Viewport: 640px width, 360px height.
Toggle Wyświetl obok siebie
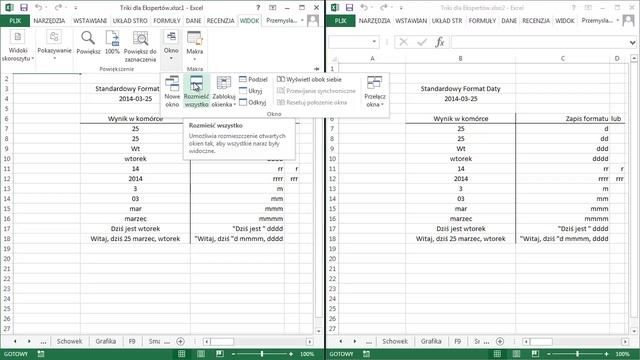[x=309, y=80]
